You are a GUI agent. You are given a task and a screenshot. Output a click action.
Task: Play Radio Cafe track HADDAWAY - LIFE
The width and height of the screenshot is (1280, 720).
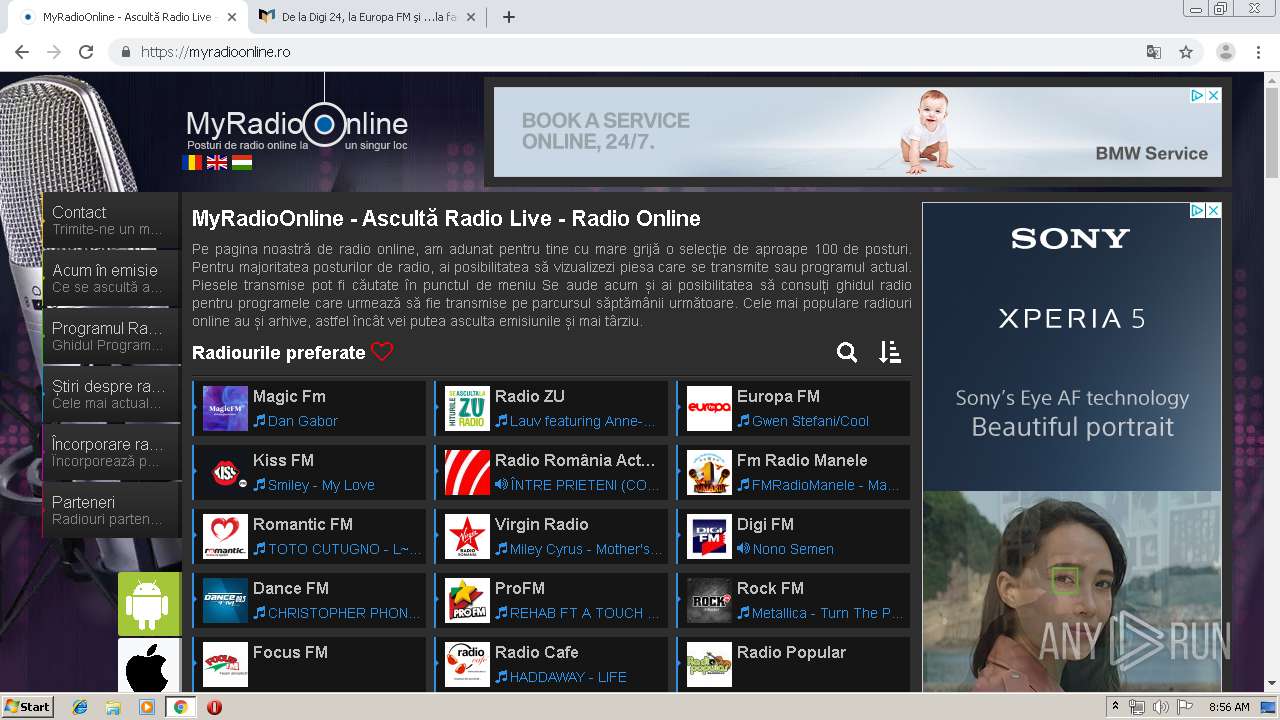(561, 677)
